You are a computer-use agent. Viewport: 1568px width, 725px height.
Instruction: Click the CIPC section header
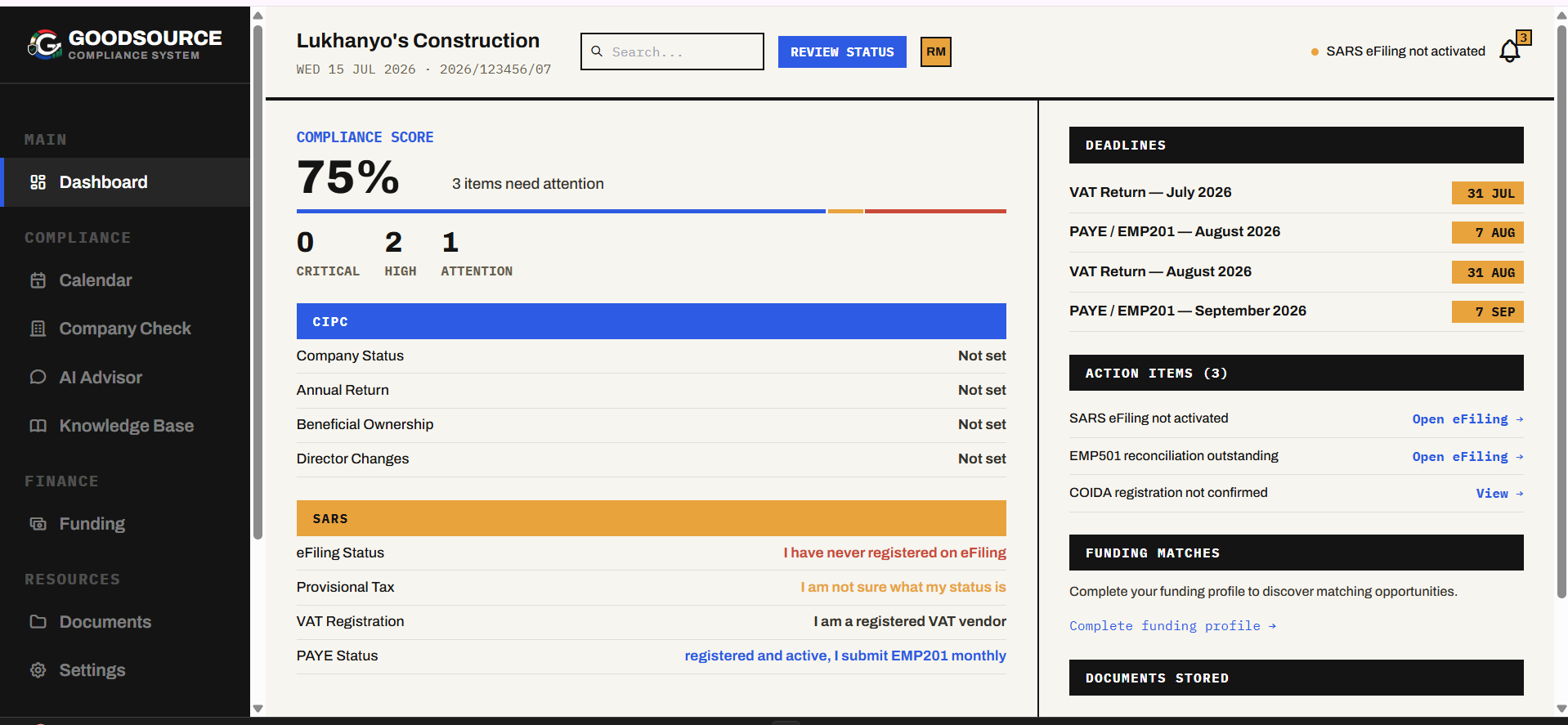click(x=651, y=321)
